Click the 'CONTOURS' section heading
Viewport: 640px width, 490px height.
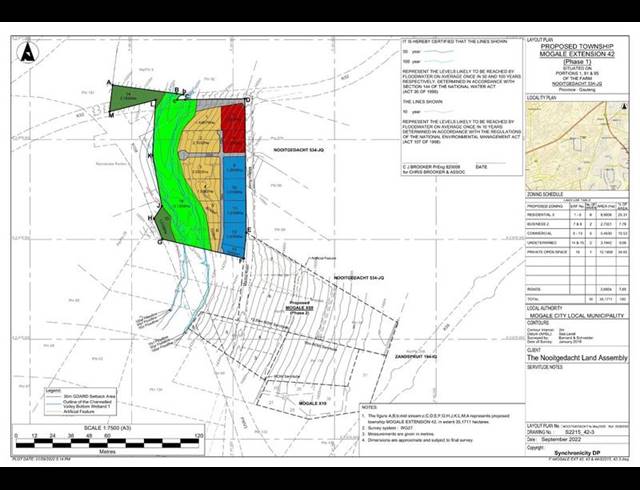(538, 323)
